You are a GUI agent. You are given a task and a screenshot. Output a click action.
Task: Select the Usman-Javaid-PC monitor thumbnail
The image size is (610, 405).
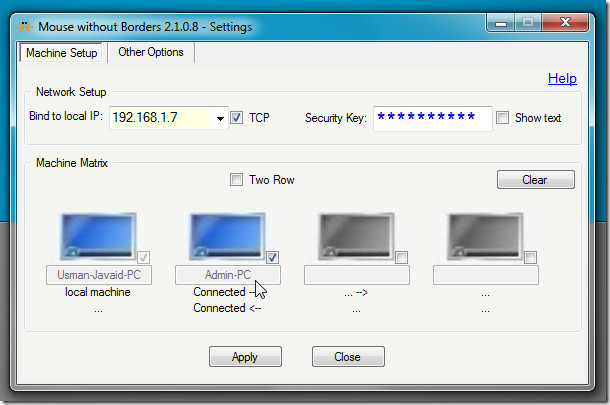pyautogui.click(x=98, y=236)
